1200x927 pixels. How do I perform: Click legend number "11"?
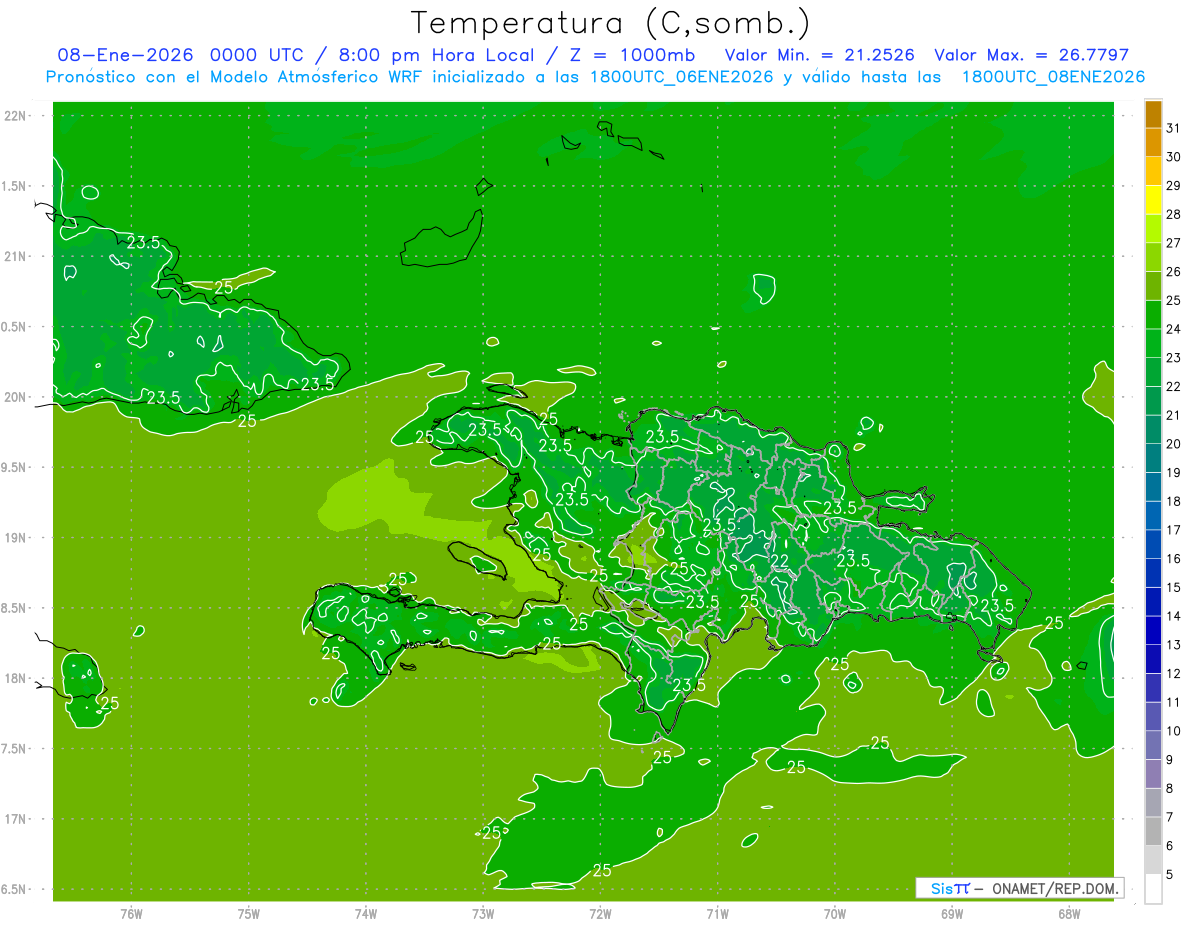point(1173,702)
